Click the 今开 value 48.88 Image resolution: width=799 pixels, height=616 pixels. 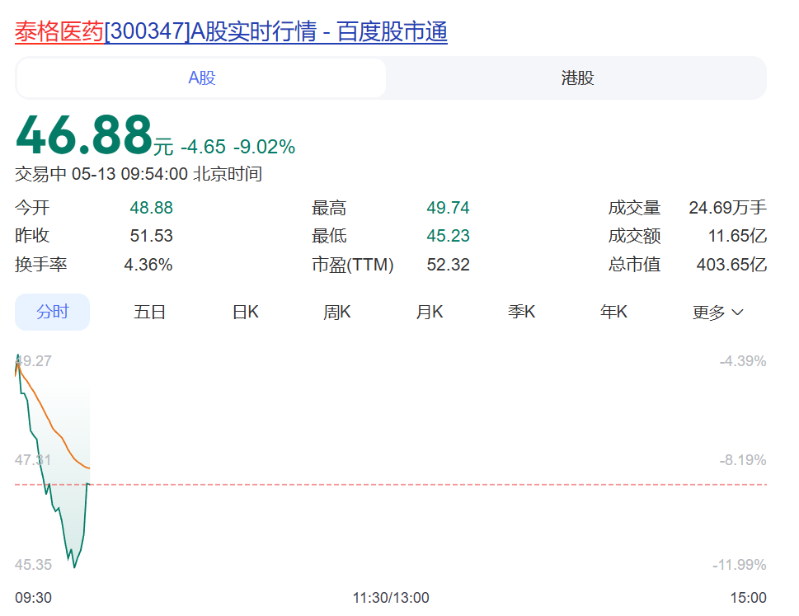[x=151, y=208]
